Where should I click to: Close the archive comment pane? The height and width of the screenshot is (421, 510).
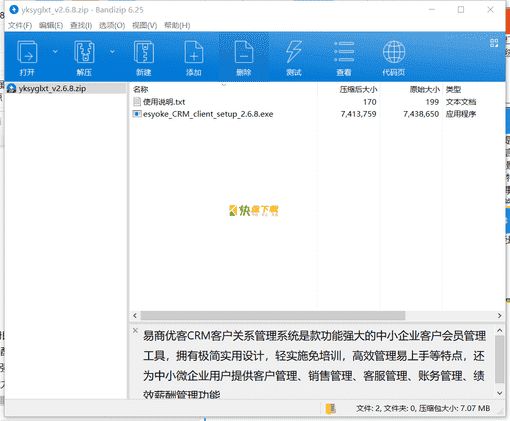(135, 330)
